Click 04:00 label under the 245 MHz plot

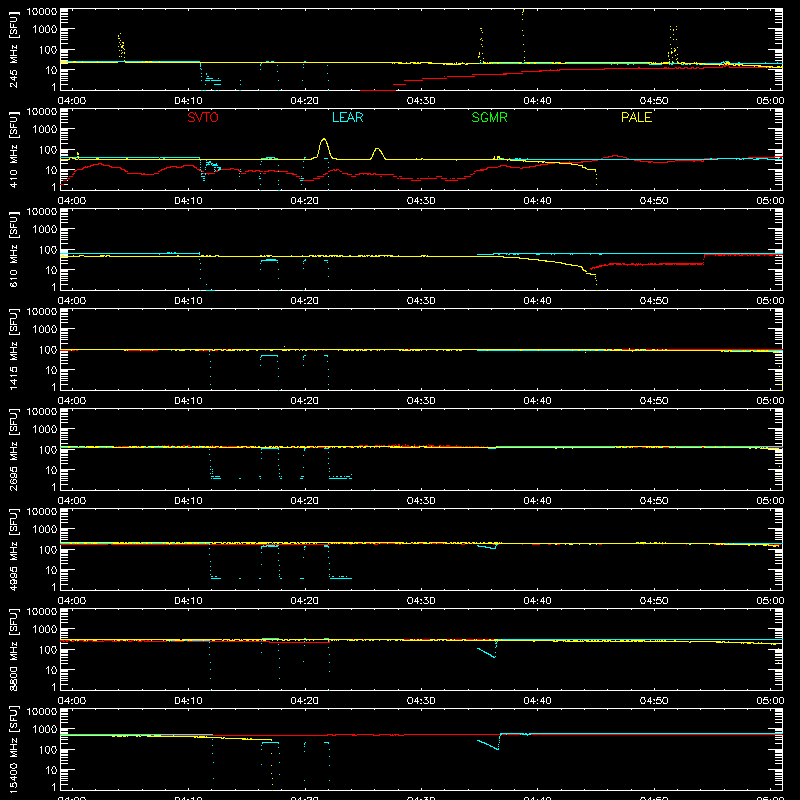[x=71, y=101]
